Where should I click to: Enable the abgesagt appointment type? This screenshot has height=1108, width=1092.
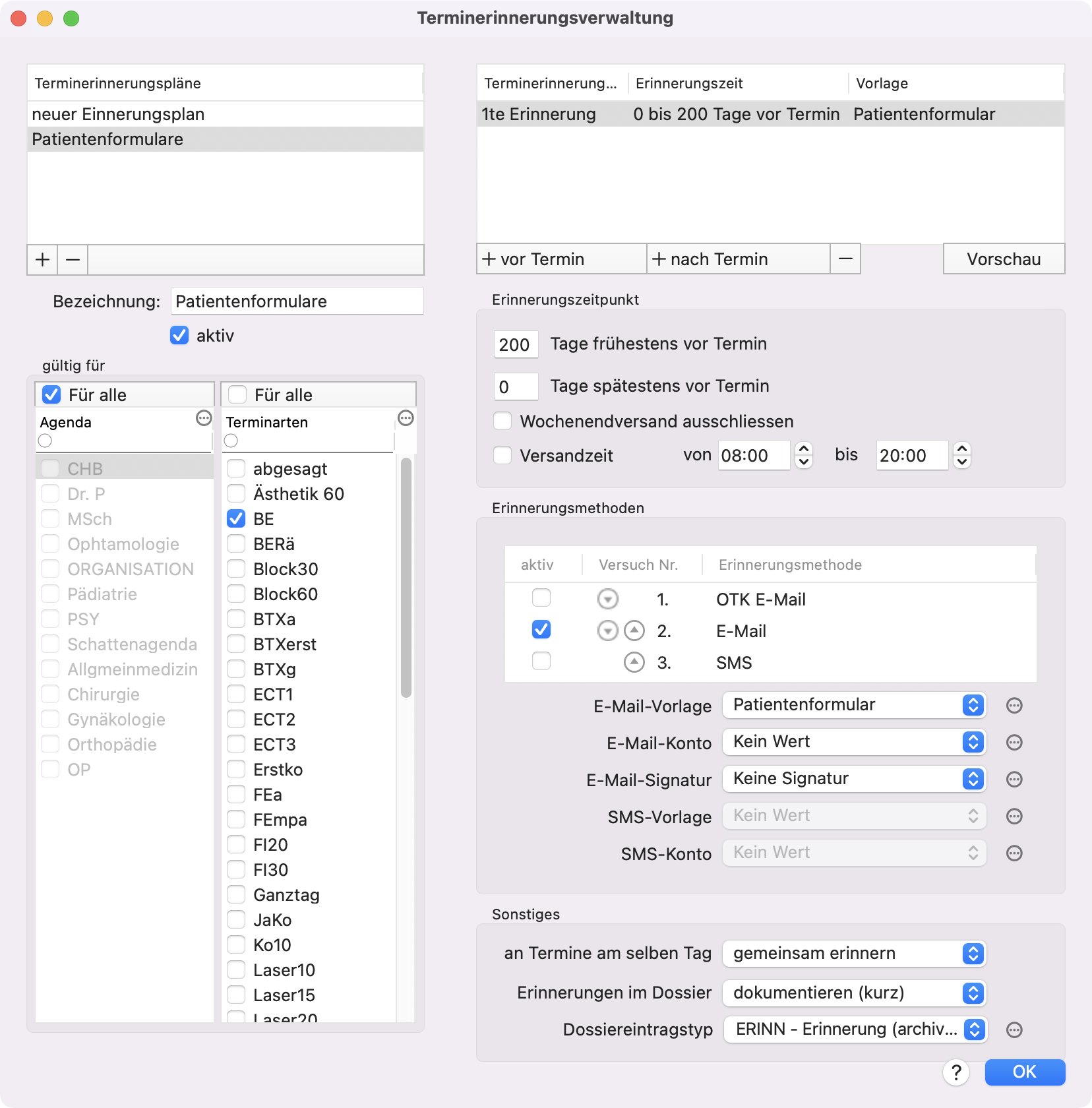click(x=236, y=469)
